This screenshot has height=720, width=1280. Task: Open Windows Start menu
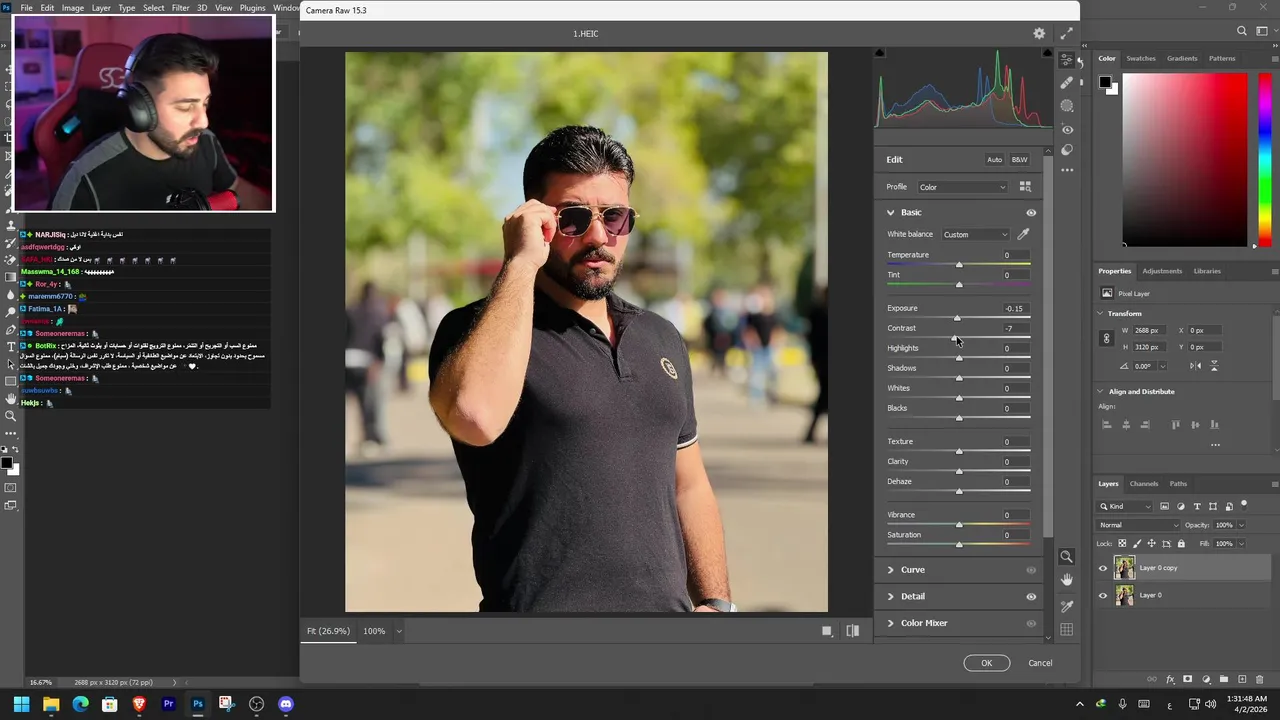[21, 704]
